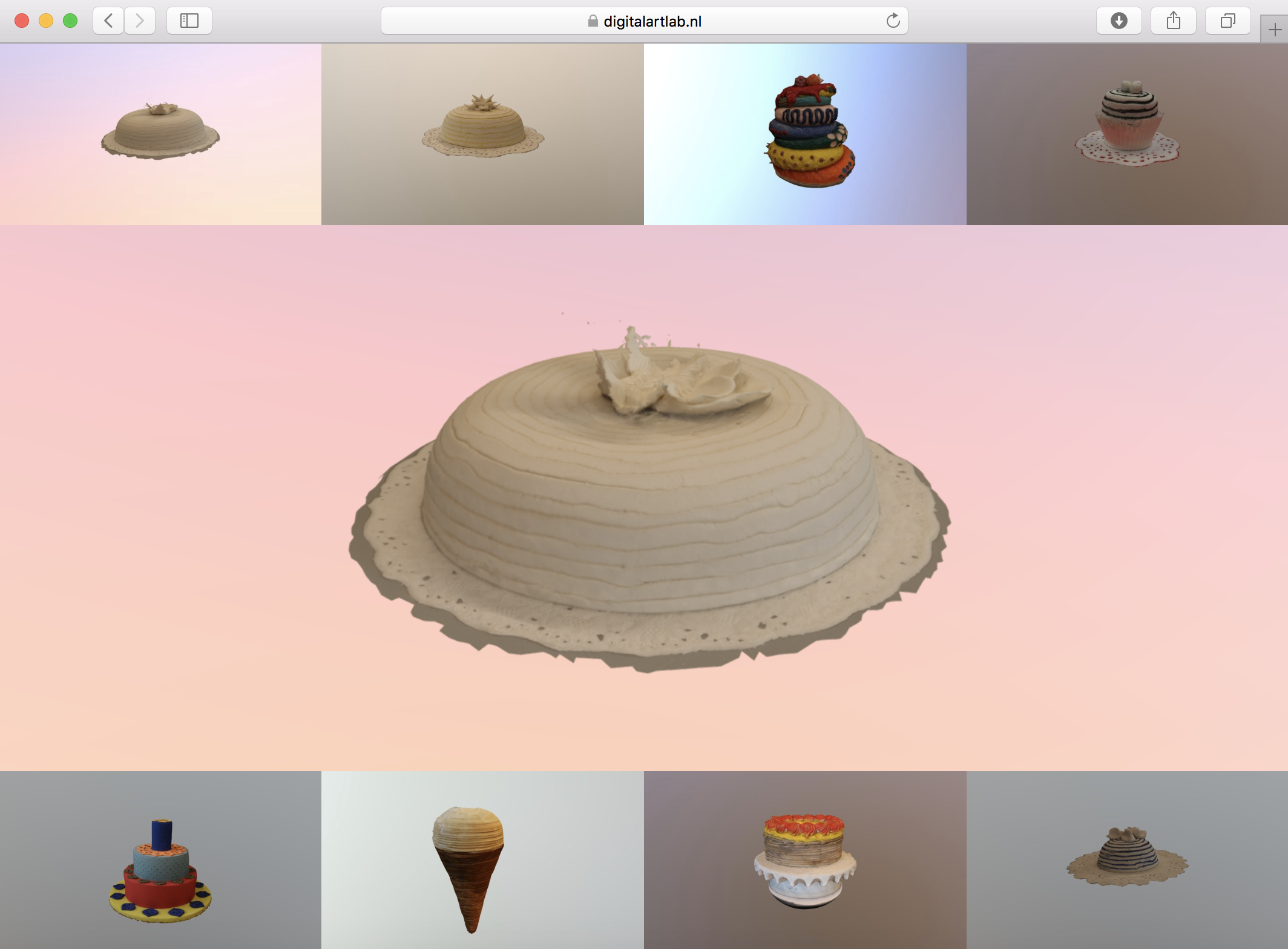Show all tabs overview

pyautogui.click(x=1228, y=21)
